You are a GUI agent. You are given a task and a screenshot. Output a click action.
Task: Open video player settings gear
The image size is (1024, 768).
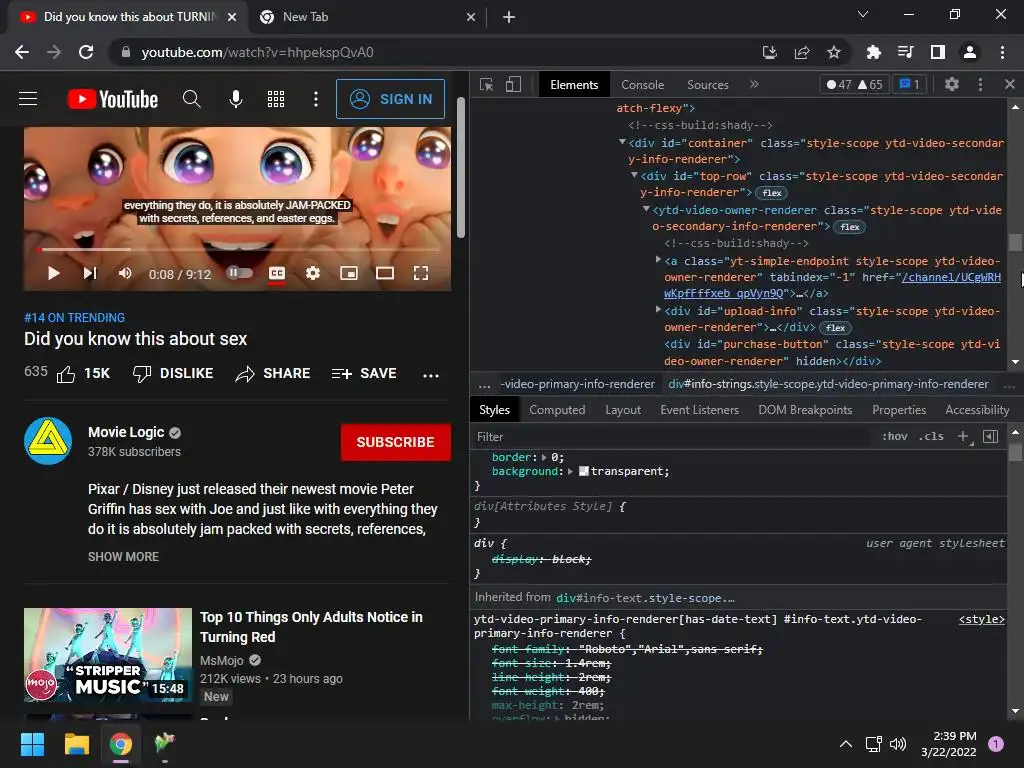313,273
